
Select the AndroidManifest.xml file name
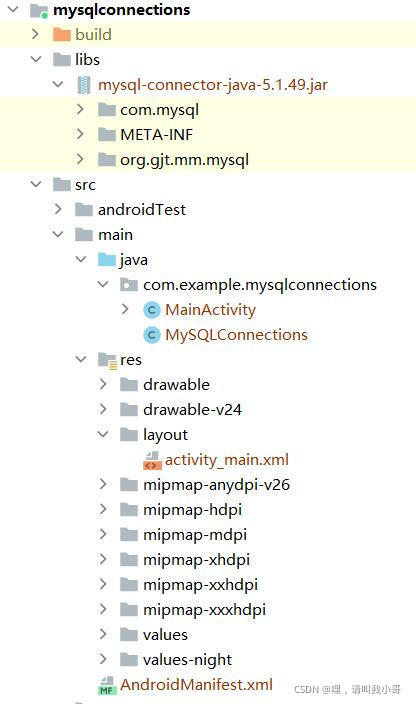pyautogui.click(x=197, y=685)
